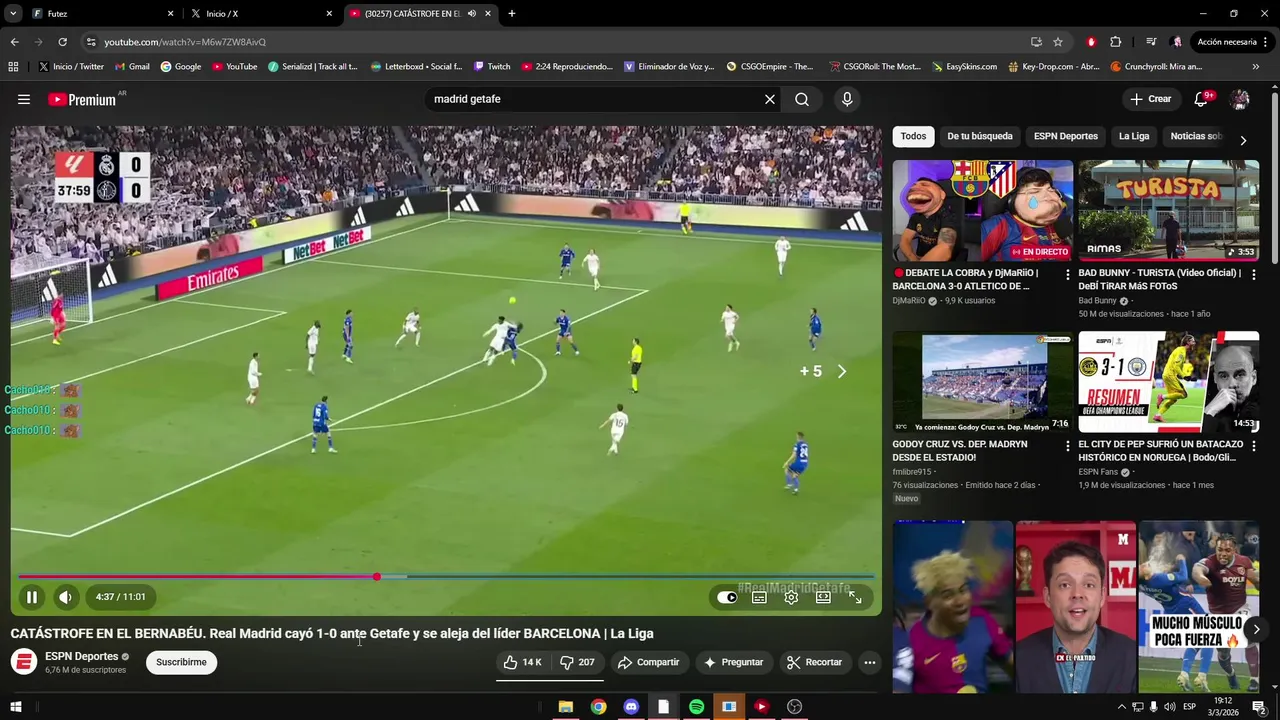Mute the video volume
Image resolution: width=1280 pixels, height=720 pixels.
[65, 597]
